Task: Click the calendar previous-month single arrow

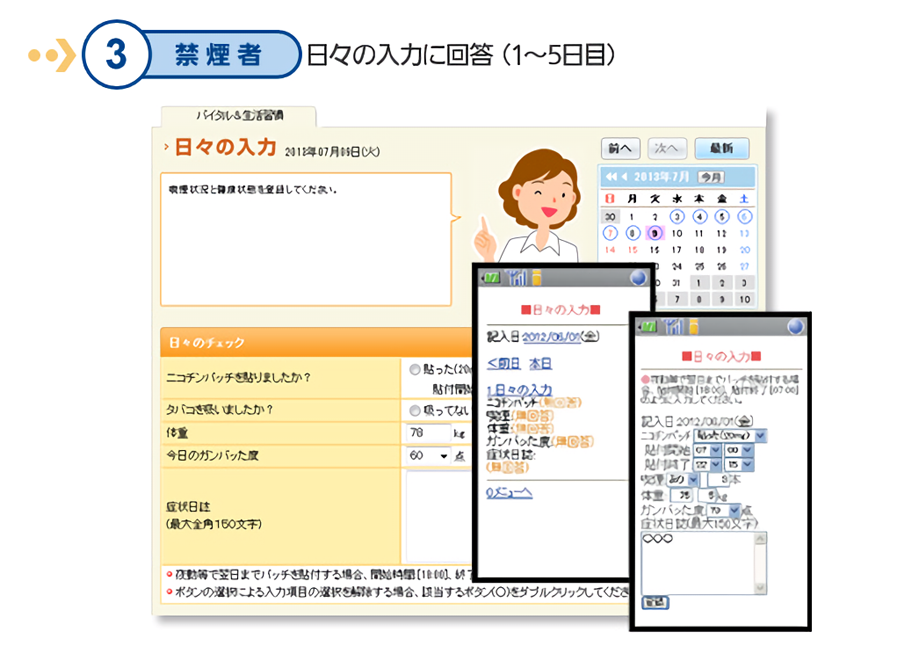Action: (x=625, y=176)
